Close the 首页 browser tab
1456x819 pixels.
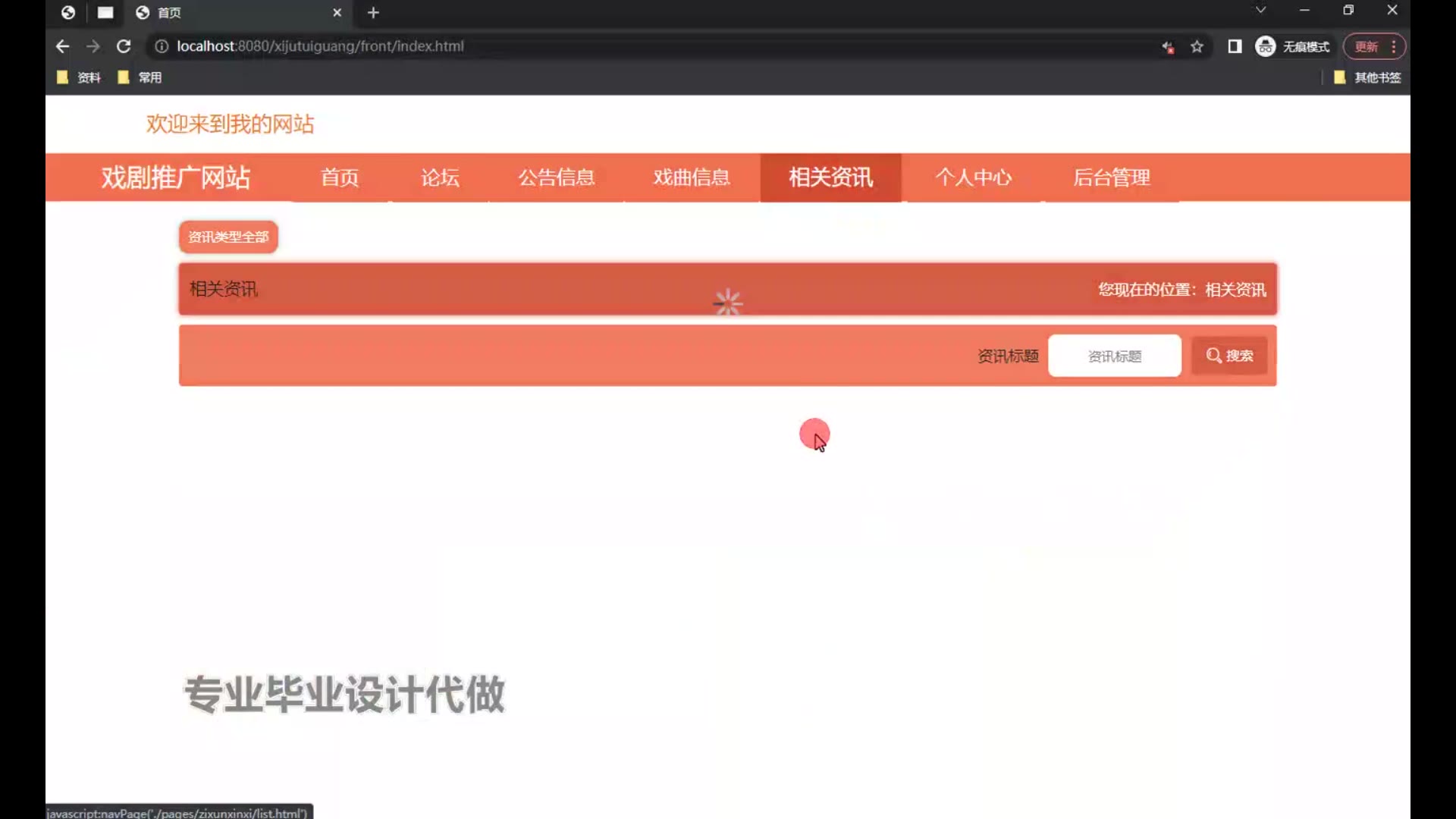click(x=337, y=13)
